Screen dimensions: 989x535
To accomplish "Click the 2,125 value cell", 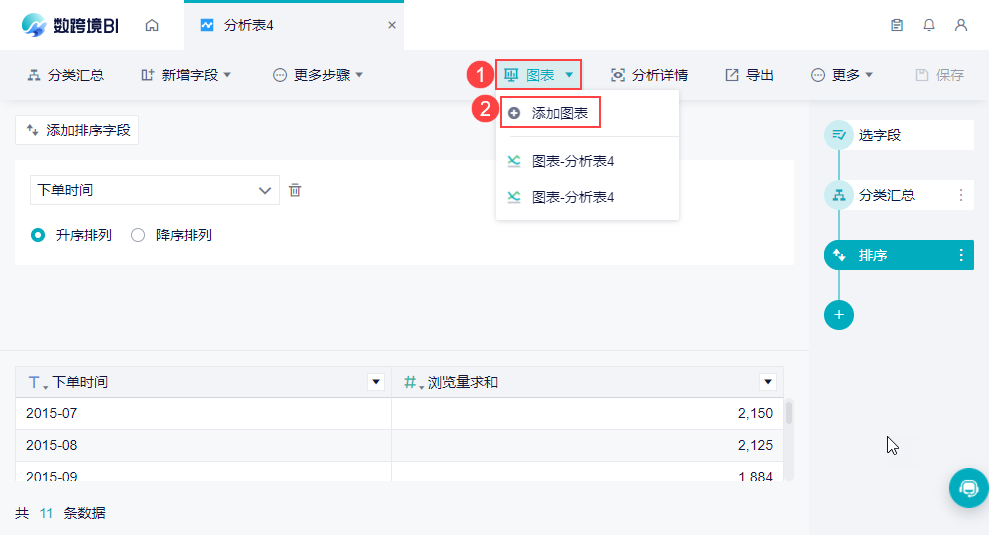I will [x=587, y=445].
